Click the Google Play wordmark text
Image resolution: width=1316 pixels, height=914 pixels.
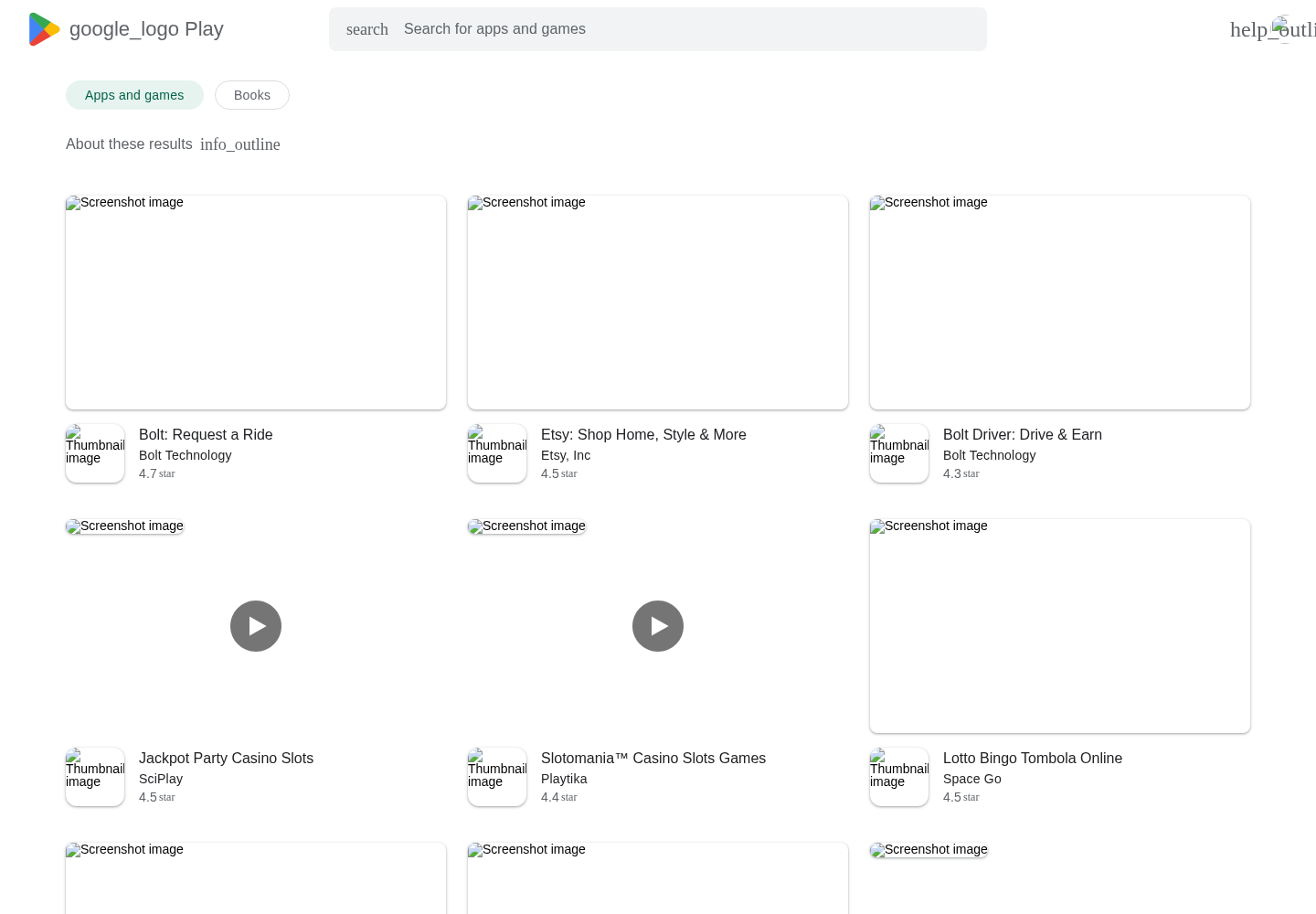click(146, 29)
